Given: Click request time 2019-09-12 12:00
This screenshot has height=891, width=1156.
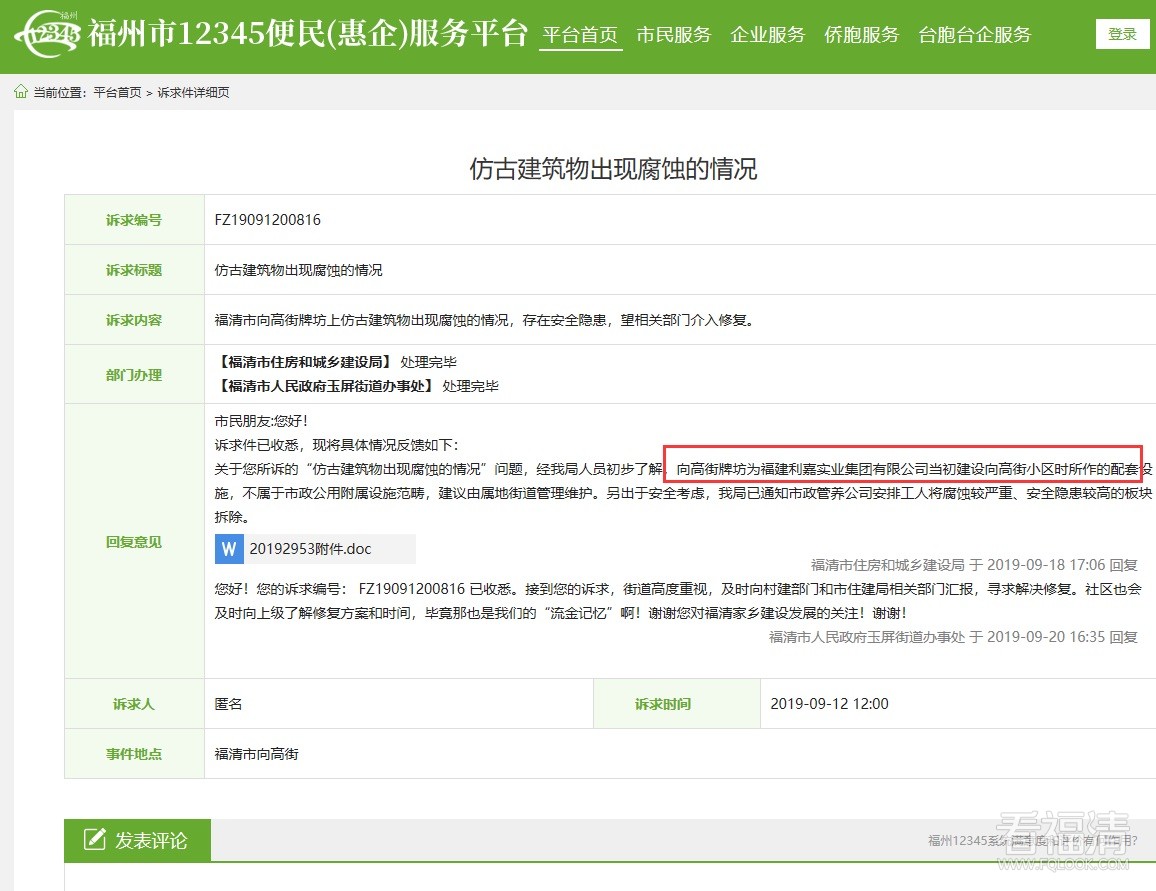Looking at the screenshot, I should (829, 704).
